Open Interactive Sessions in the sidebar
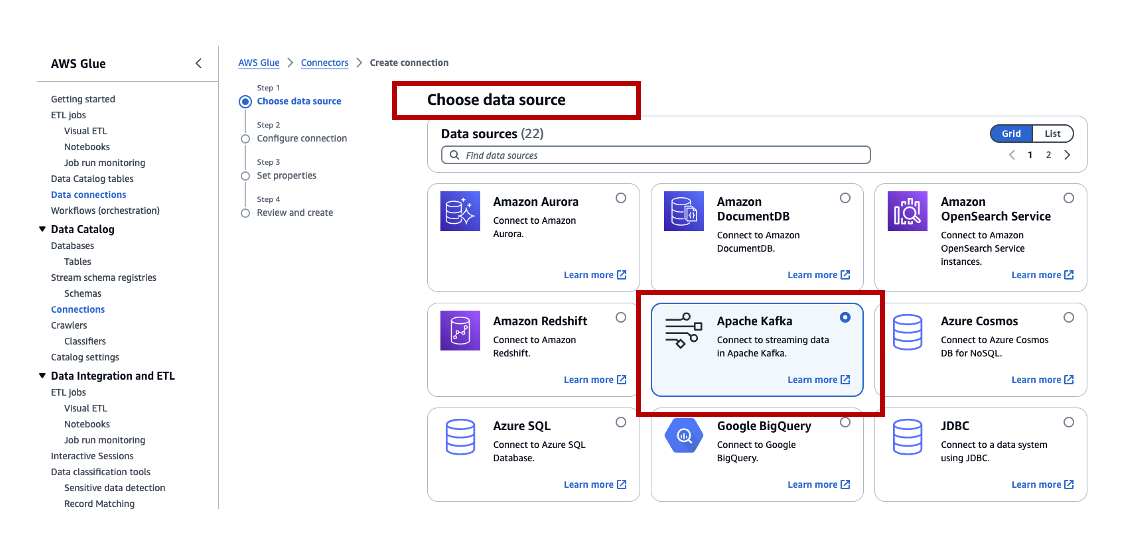Screen dimensions: 1132x545 (x=92, y=455)
